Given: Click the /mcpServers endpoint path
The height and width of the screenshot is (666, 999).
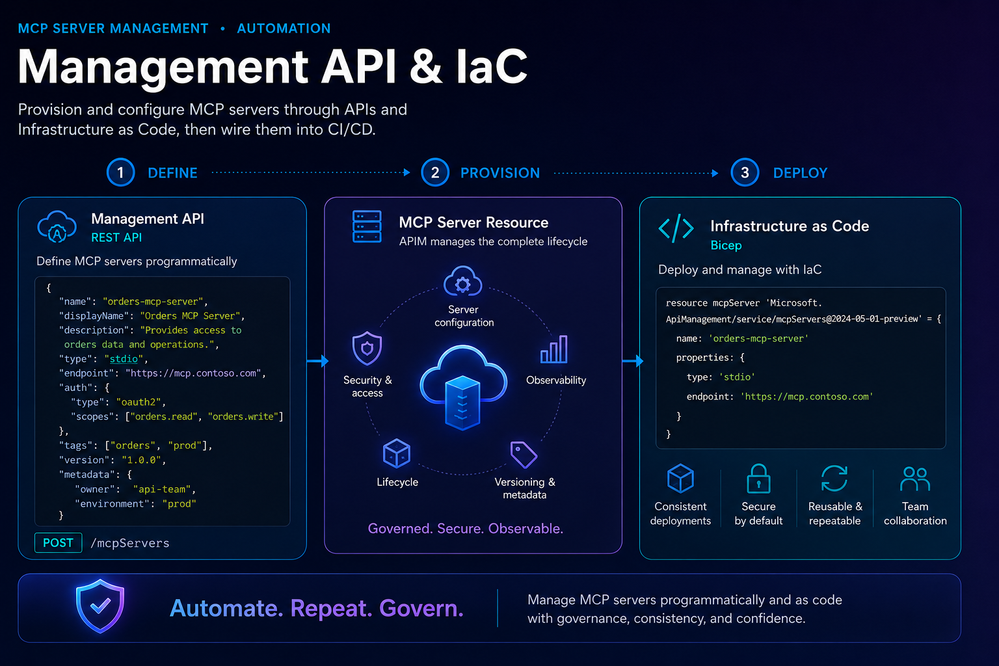Looking at the screenshot, I should point(130,543).
